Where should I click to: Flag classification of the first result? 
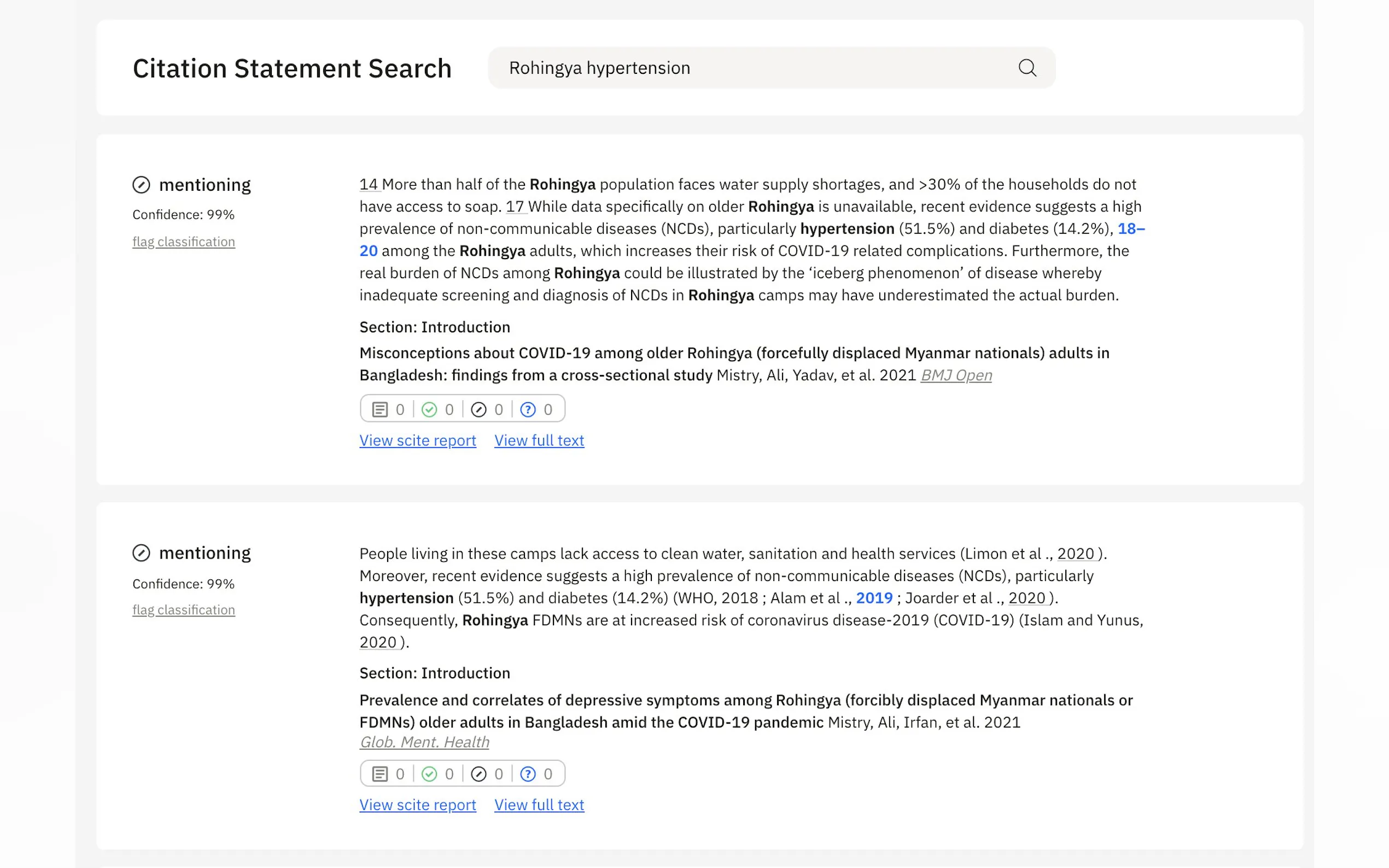(x=183, y=242)
